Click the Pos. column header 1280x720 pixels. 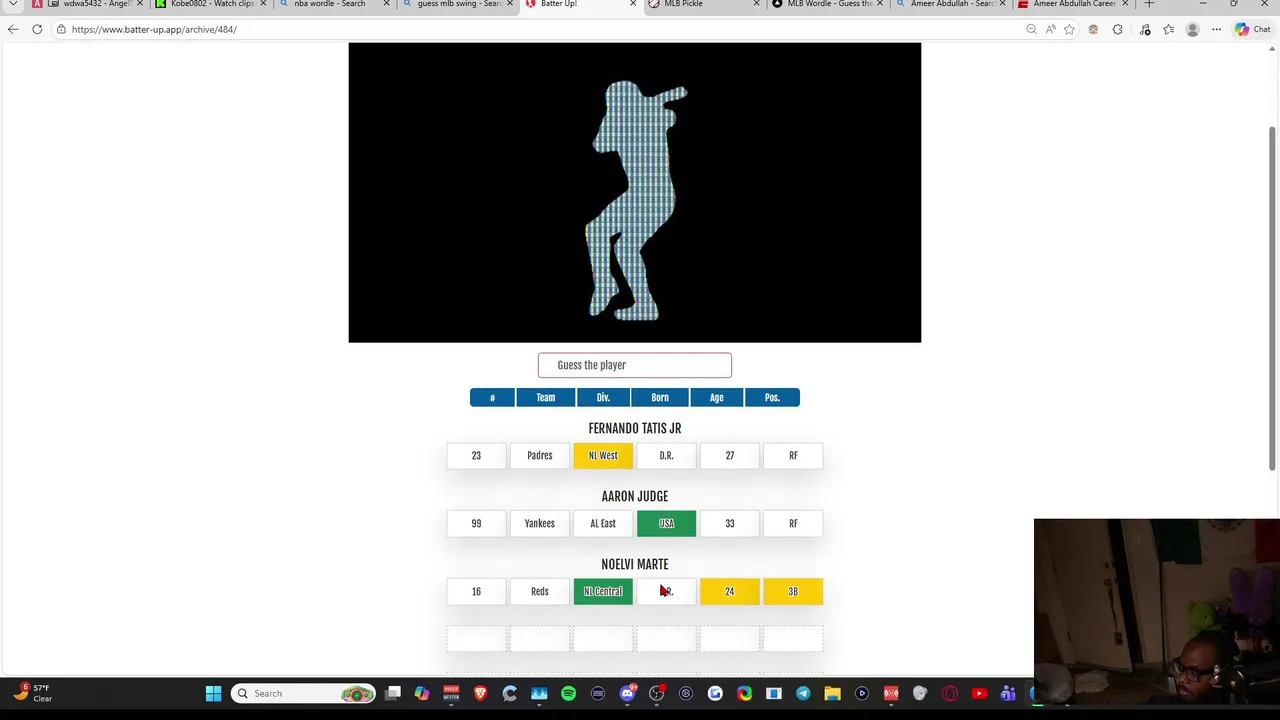click(x=772, y=398)
